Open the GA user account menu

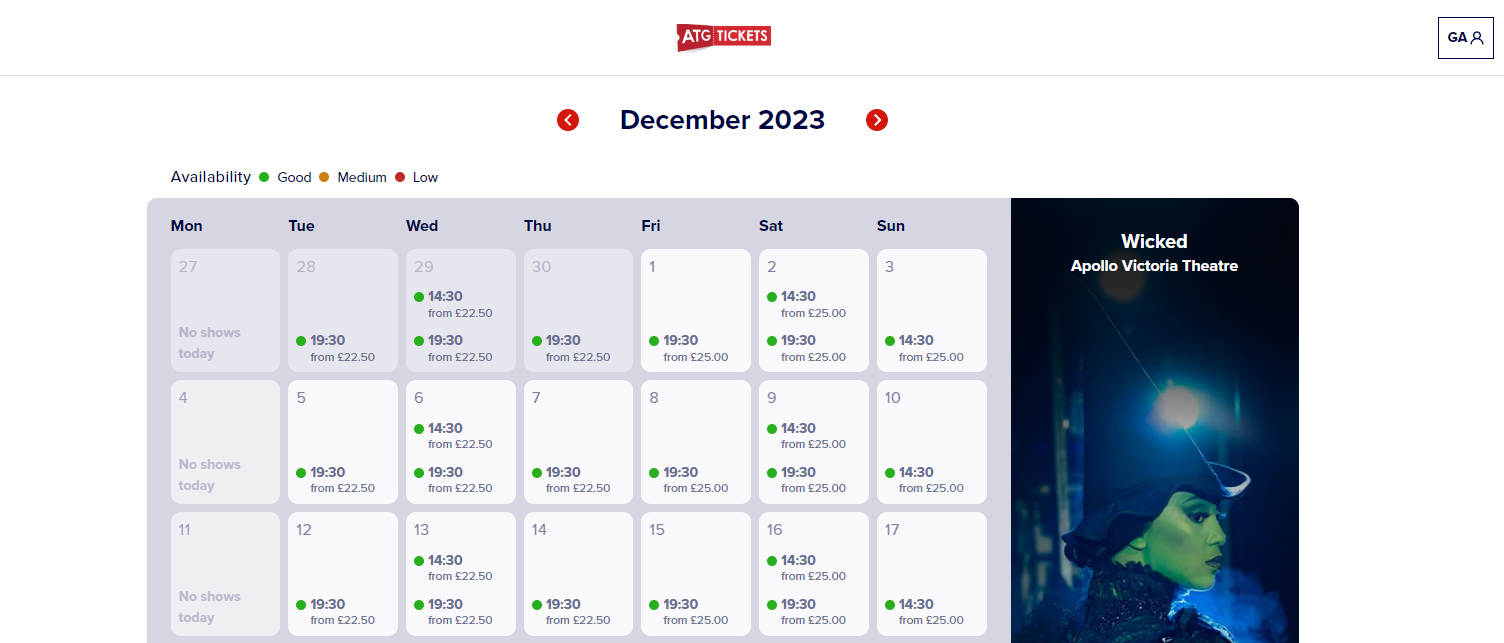[1465, 38]
